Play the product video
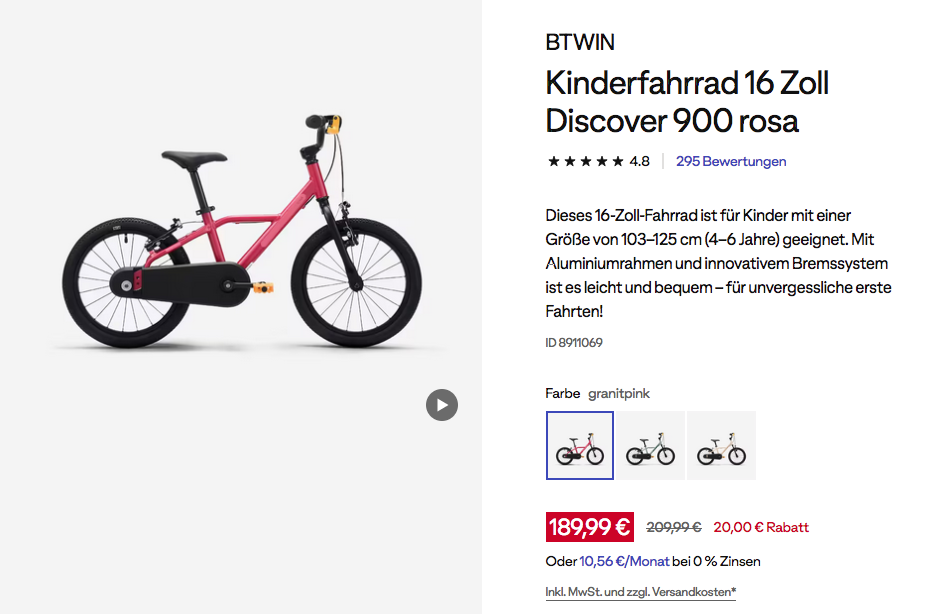This screenshot has height=614, width=931. coord(442,404)
